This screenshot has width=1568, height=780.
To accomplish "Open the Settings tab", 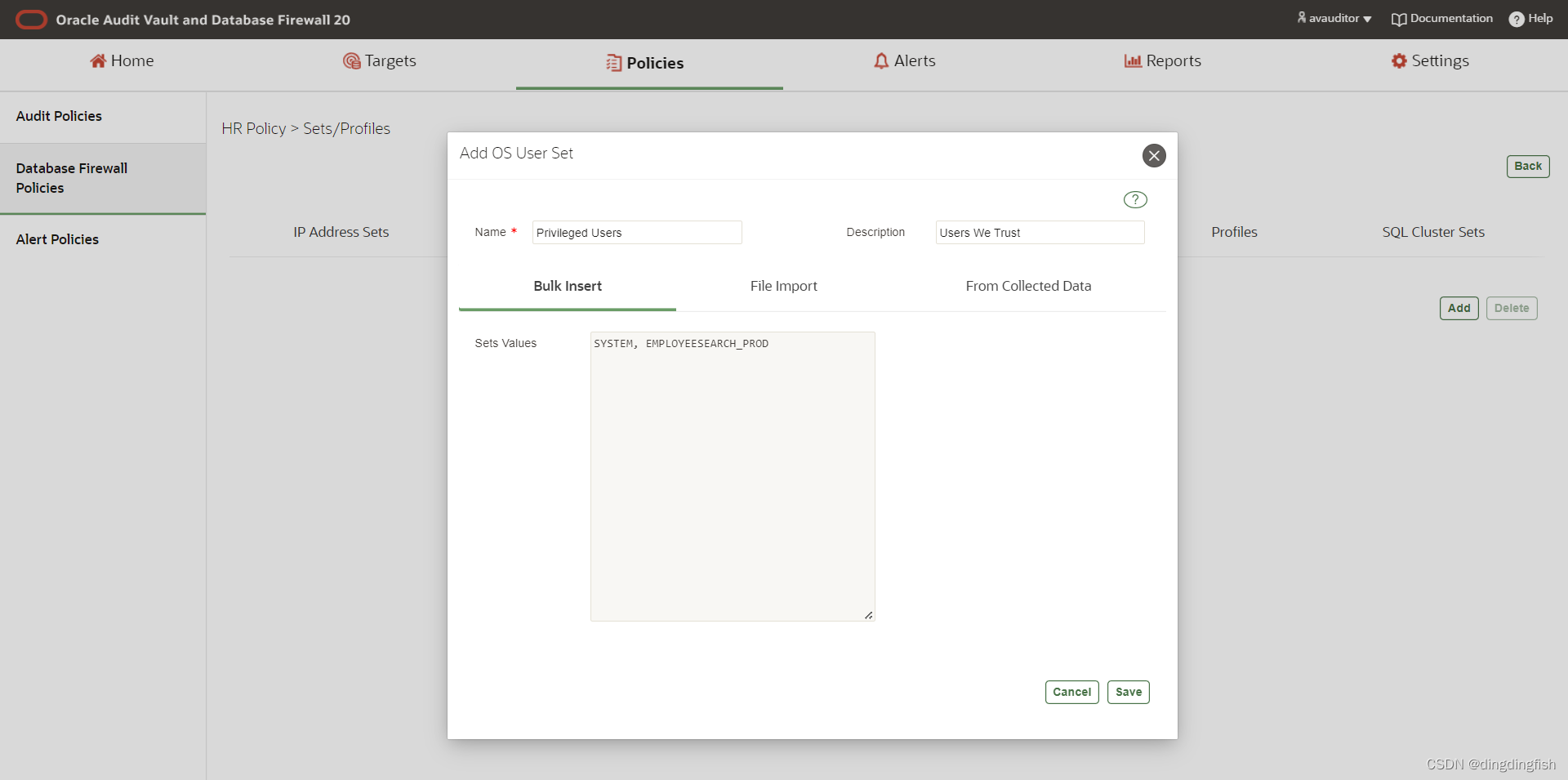I will click(1430, 61).
